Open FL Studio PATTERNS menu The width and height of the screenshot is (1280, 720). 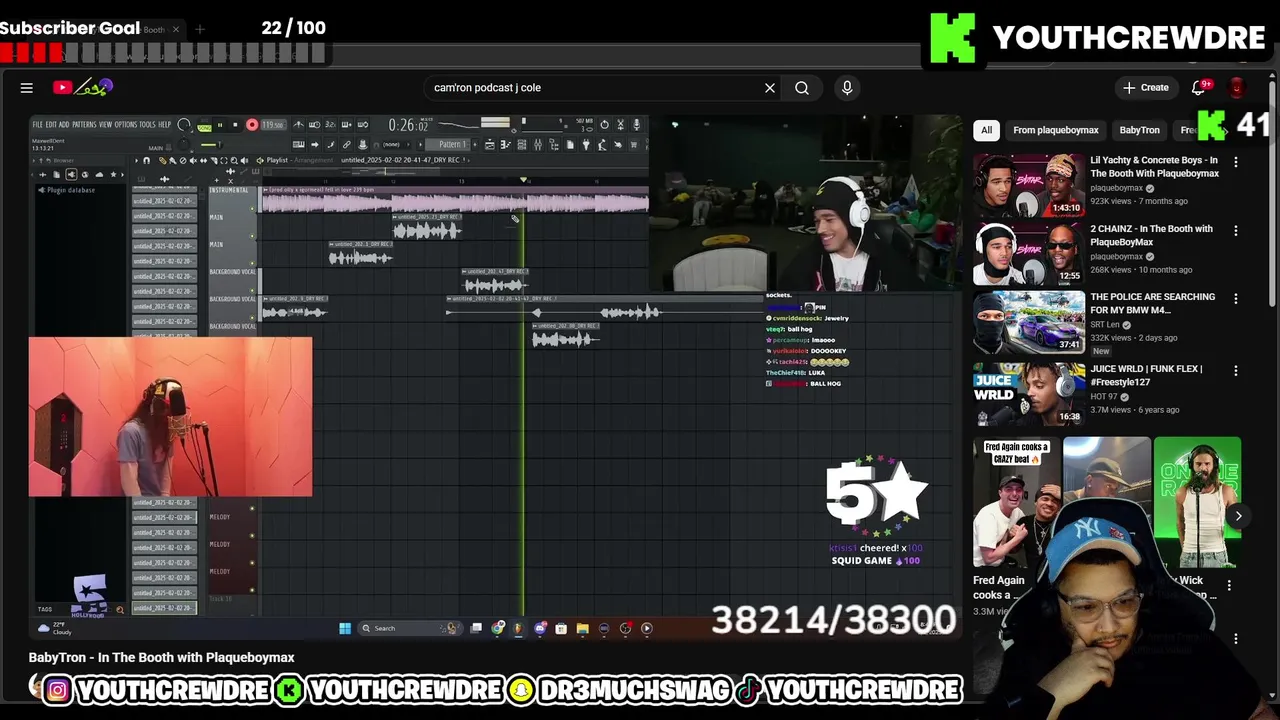pos(84,125)
